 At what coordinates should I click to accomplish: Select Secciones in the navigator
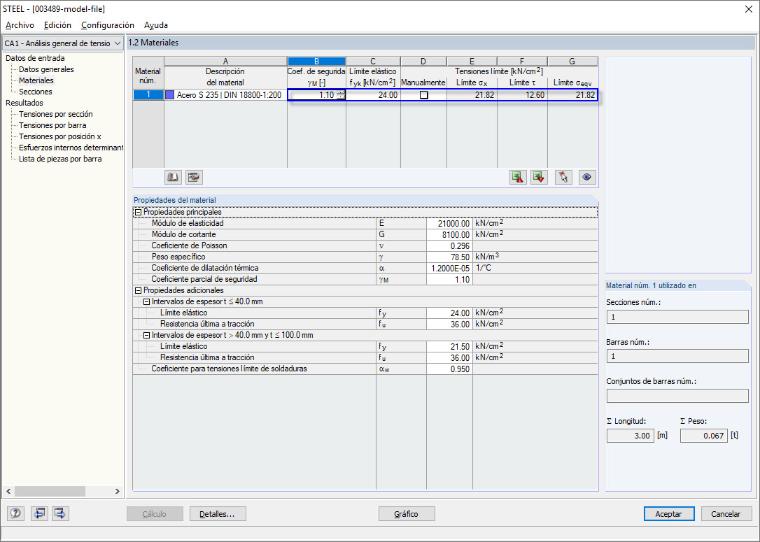pos(35,92)
